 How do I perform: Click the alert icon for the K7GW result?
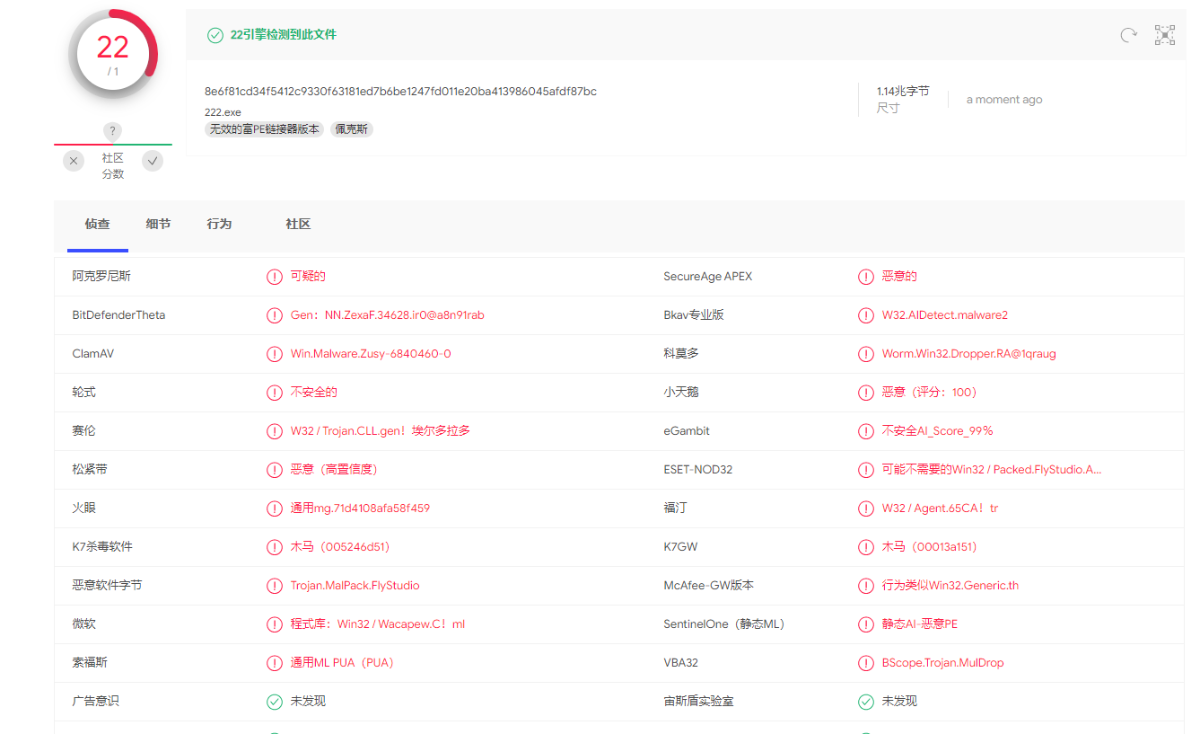tap(866, 547)
